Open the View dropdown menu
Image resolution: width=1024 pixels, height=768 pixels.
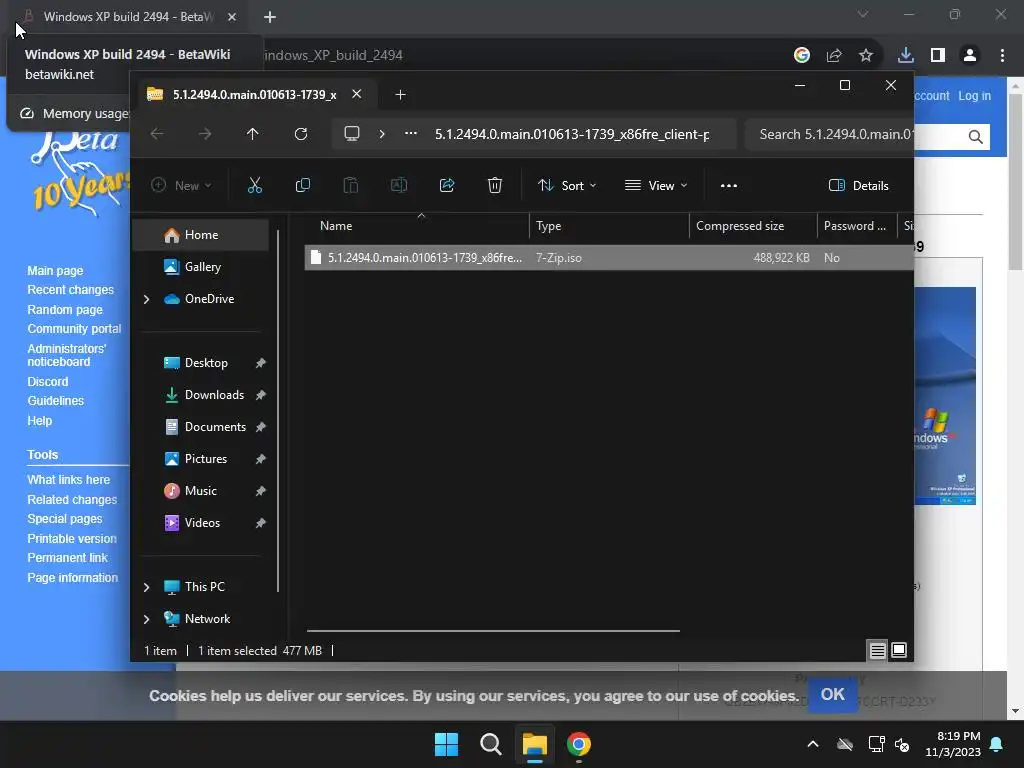656,185
